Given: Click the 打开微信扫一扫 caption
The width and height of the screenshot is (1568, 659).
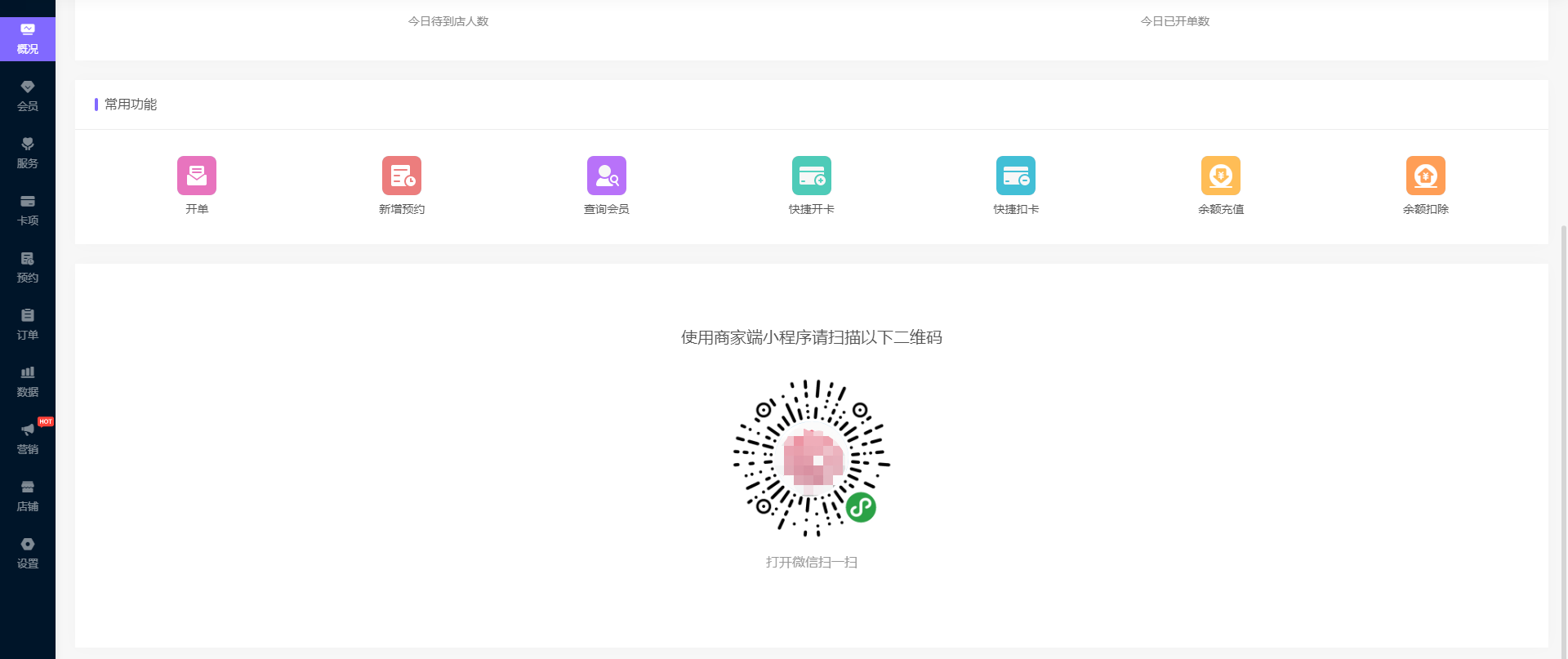Looking at the screenshot, I should (812, 562).
